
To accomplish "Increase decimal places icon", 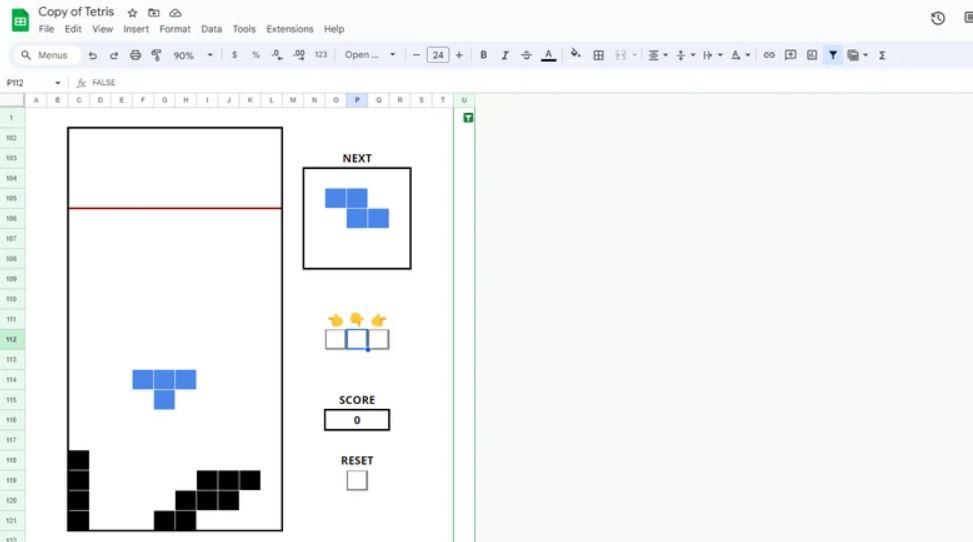I will [298, 55].
